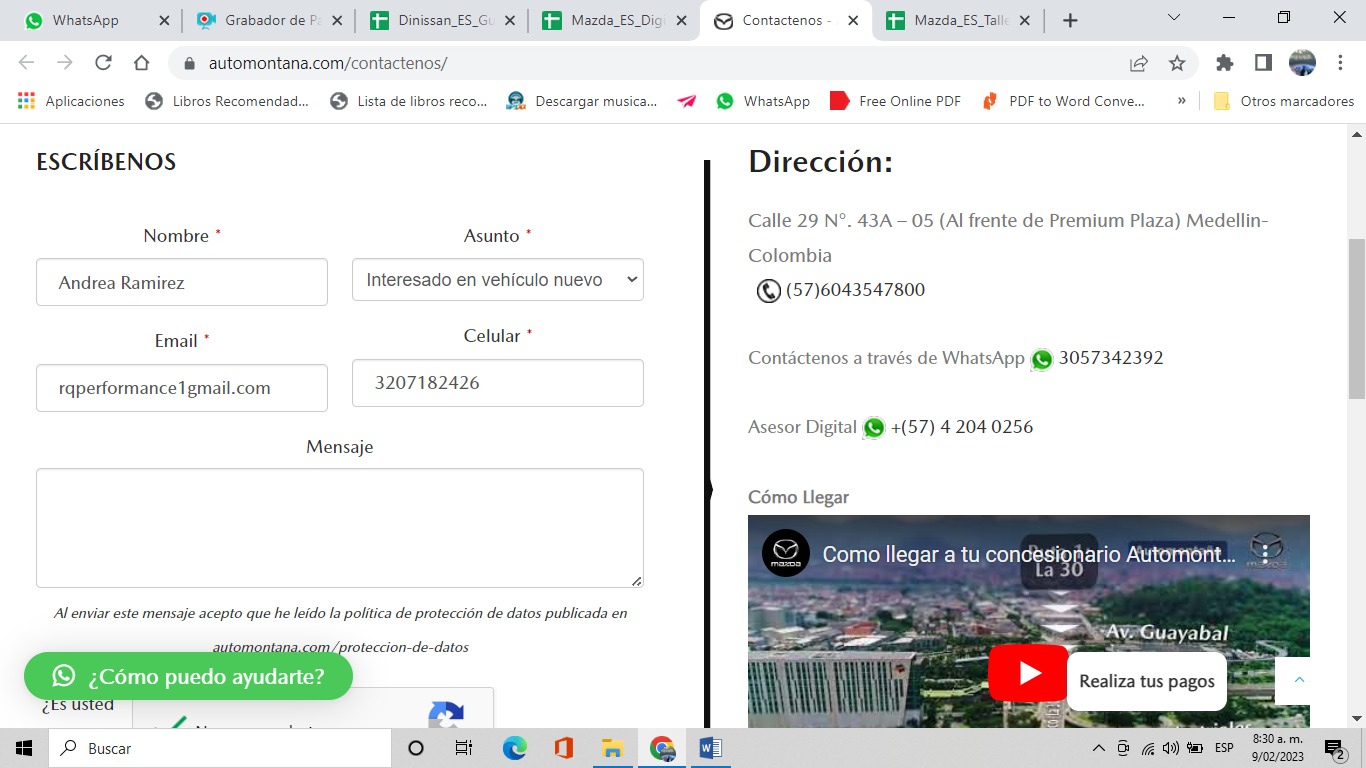Switch to the Mazda_ES_Talle tab
Screen dimensions: 1366x768
click(957, 20)
